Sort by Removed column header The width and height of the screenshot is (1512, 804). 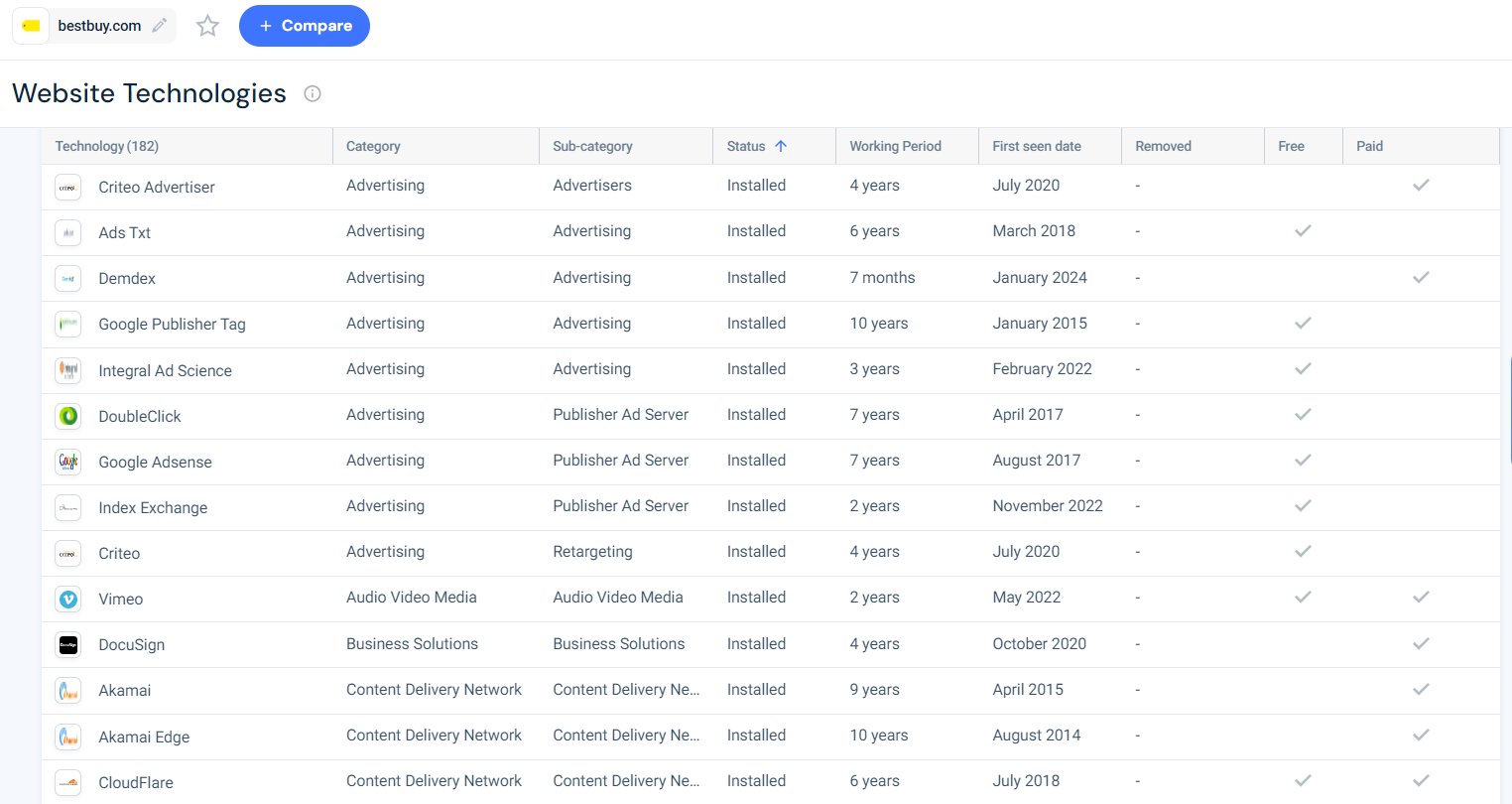(x=1163, y=146)
